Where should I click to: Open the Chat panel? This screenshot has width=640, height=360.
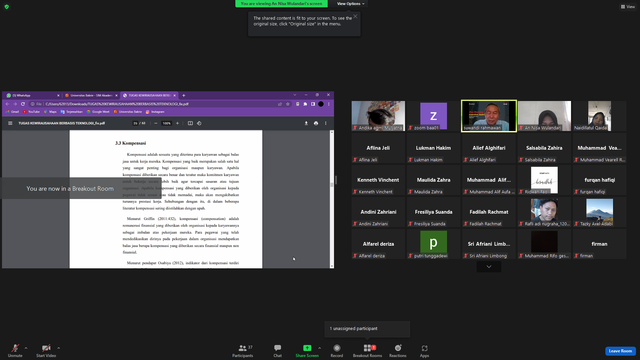tap(278, 350)
